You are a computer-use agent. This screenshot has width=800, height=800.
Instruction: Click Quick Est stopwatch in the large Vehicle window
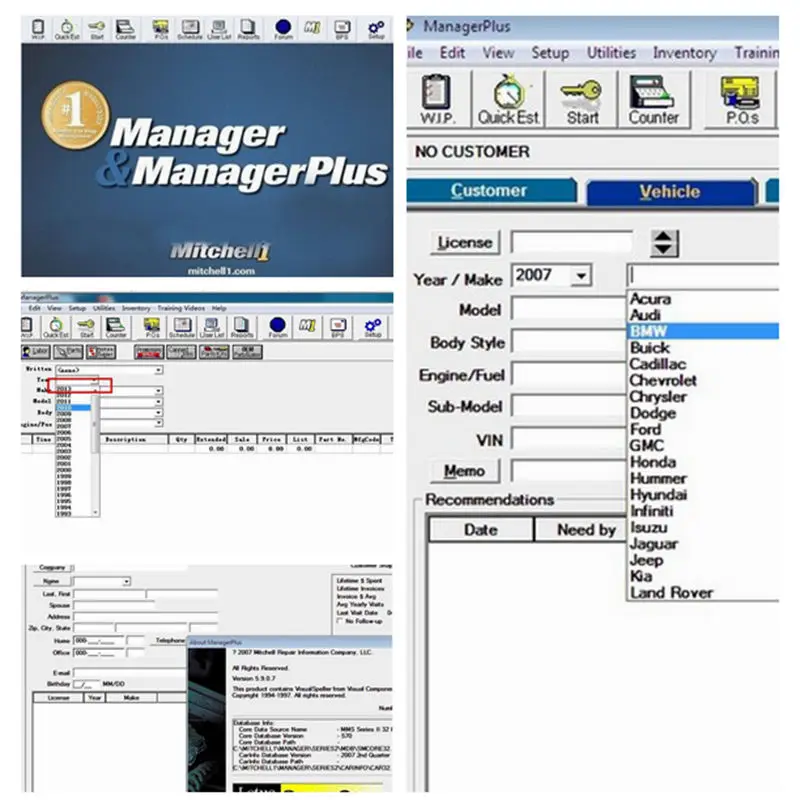[x=508, y=100]
